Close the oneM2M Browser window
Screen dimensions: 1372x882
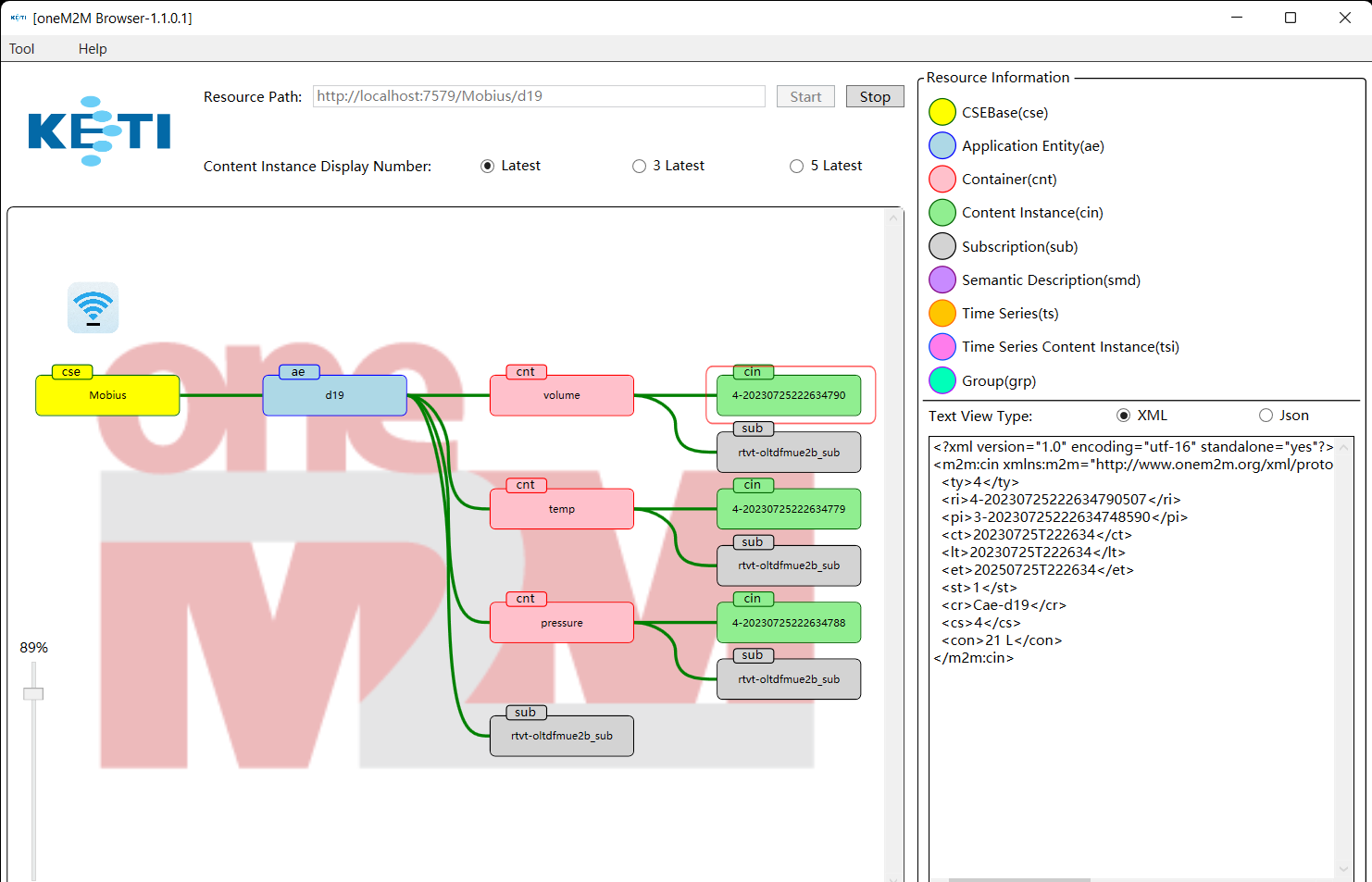coord(1345,18)
